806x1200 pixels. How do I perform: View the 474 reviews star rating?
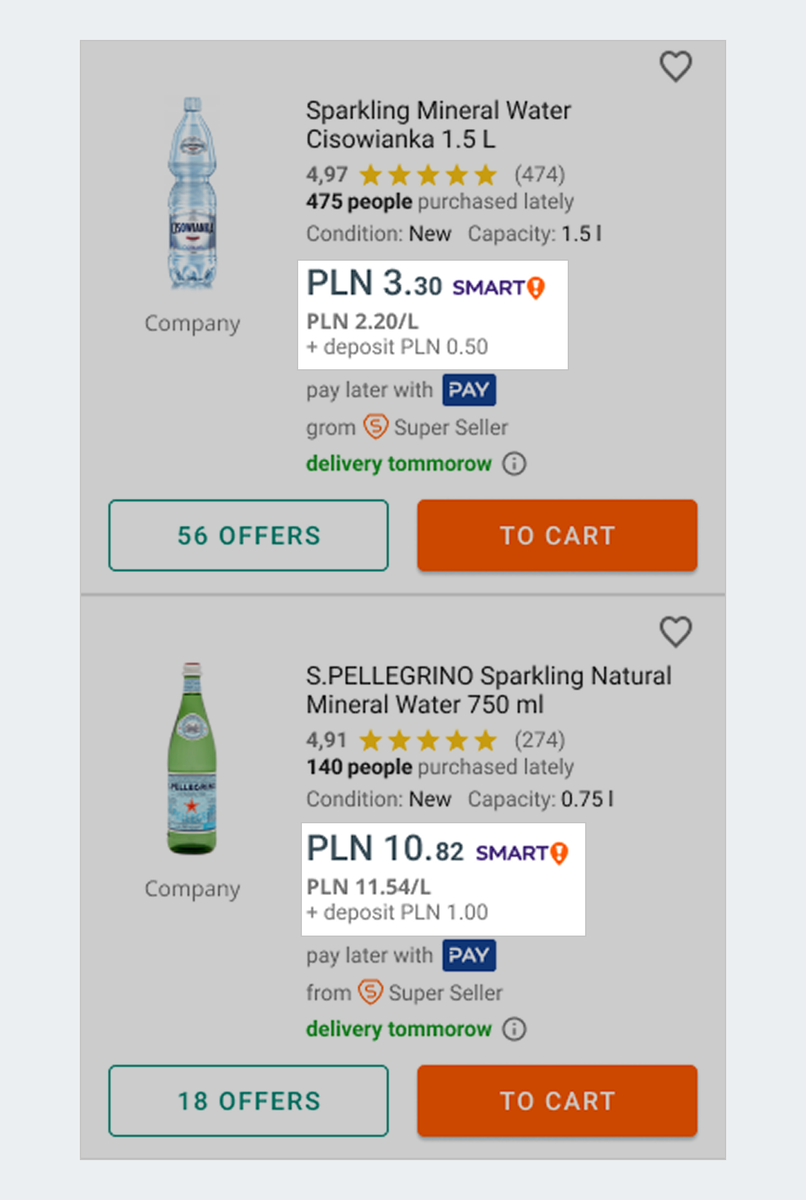pyautogui.click(x=428, y=176)
